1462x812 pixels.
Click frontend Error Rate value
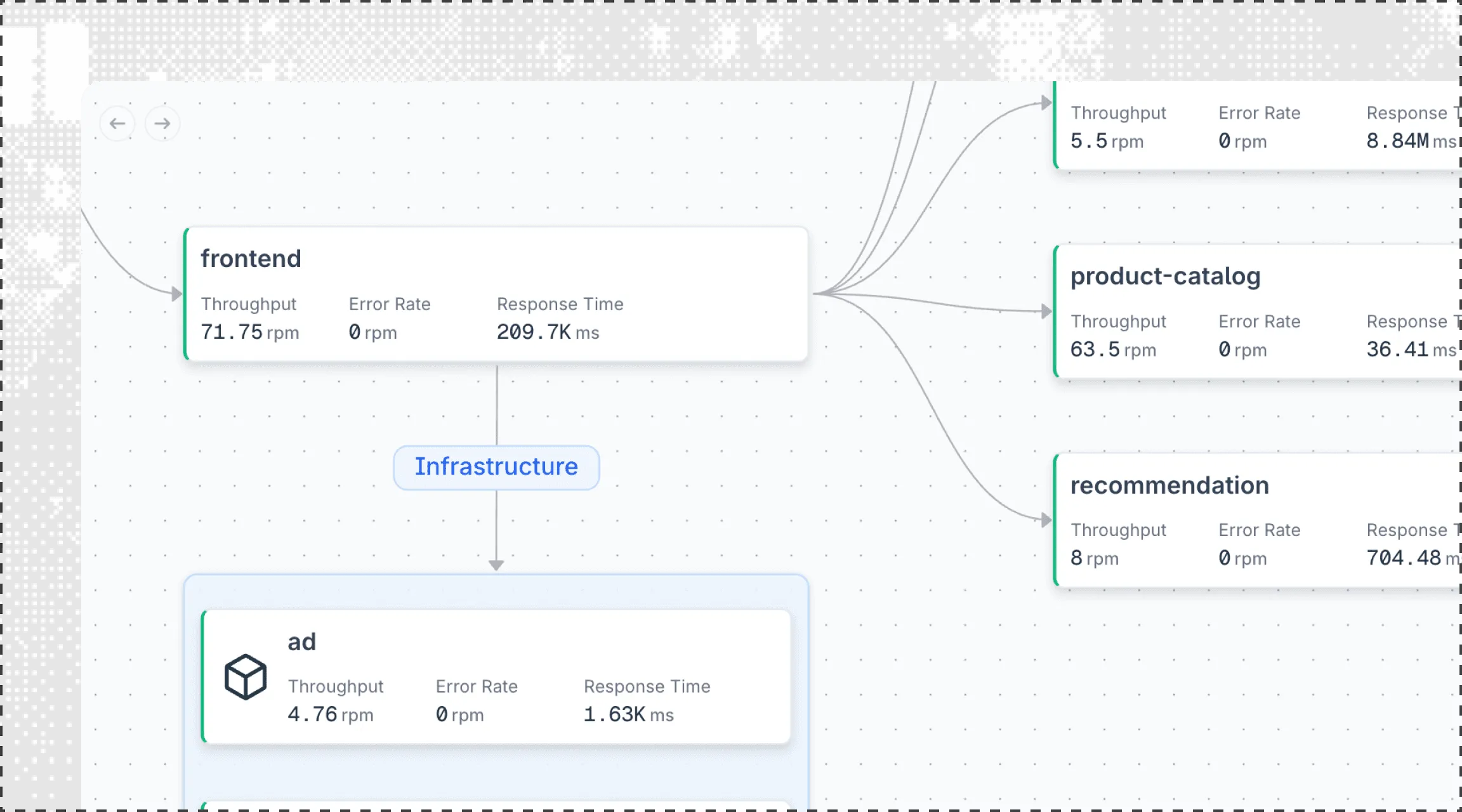point(372,332)
